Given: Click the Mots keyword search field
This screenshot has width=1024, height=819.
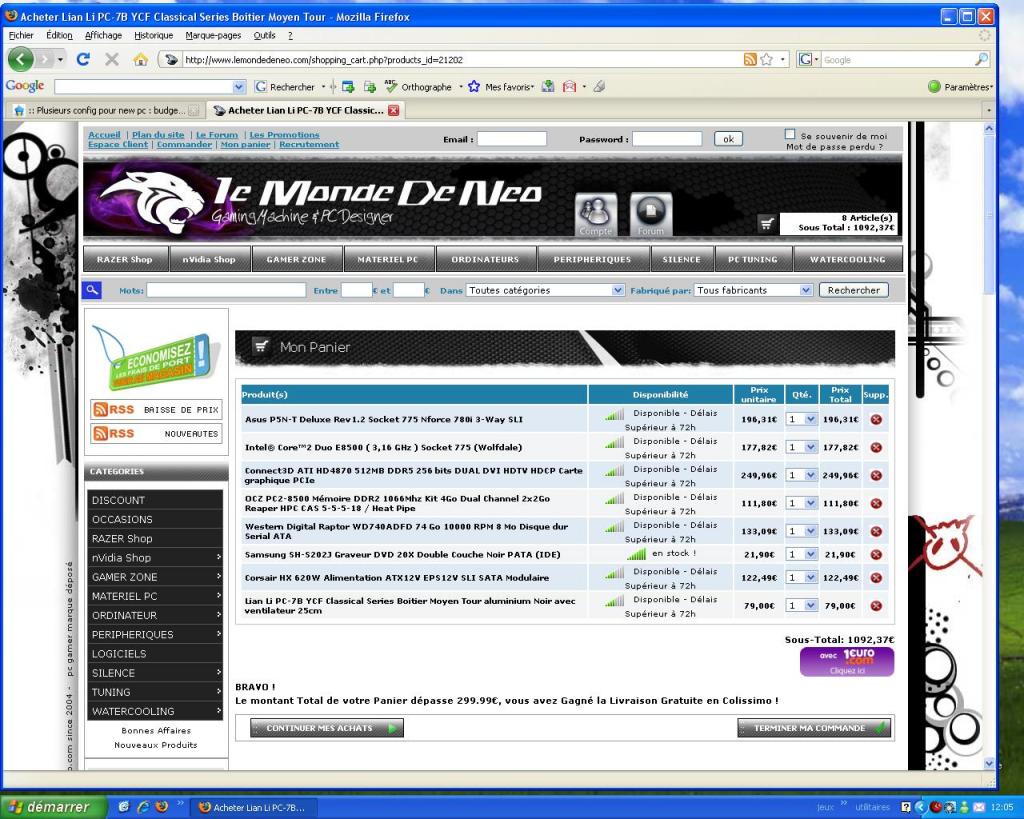Looking at the screenshot, I should [x=226, y=290].
